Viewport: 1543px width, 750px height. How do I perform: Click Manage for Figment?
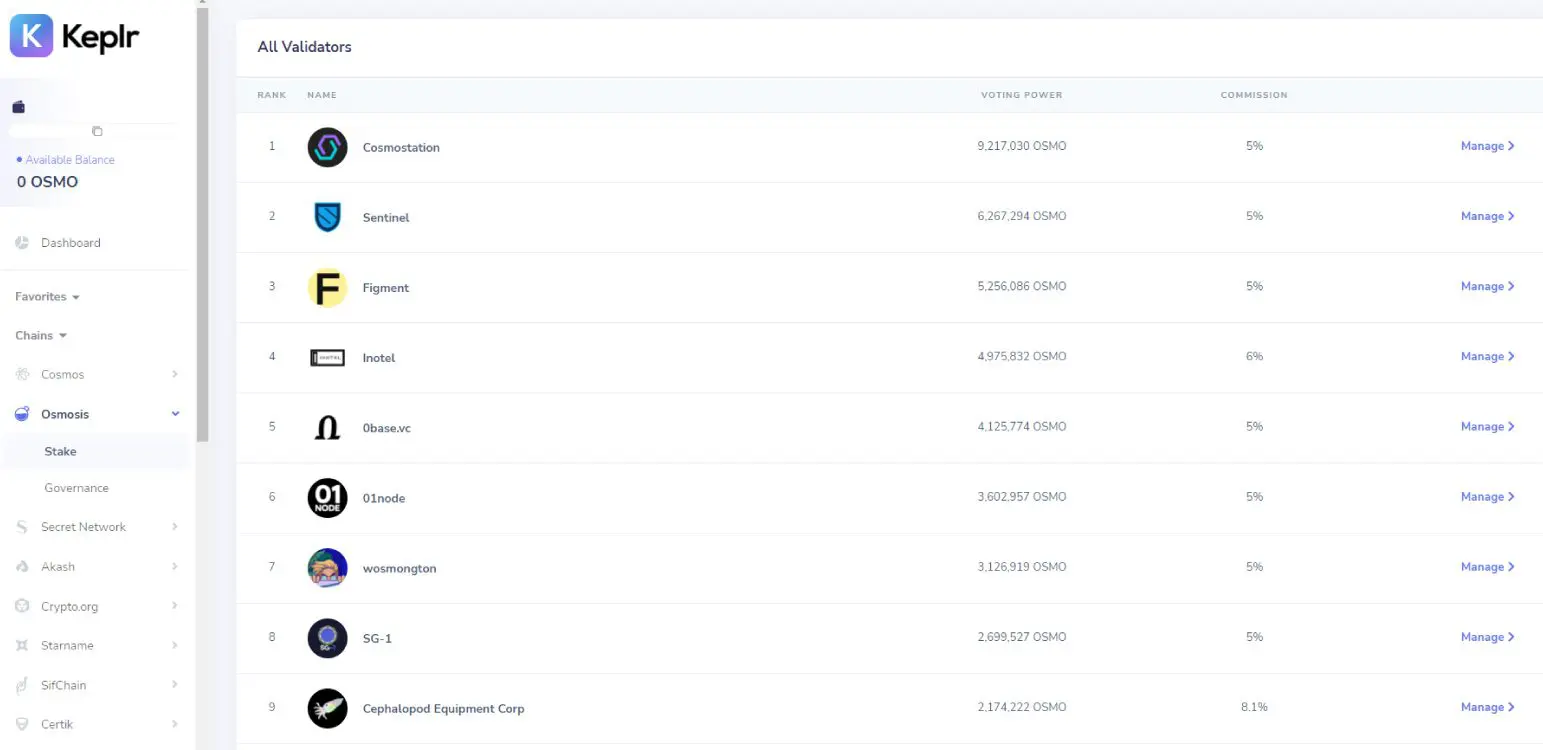point(1487,286)
